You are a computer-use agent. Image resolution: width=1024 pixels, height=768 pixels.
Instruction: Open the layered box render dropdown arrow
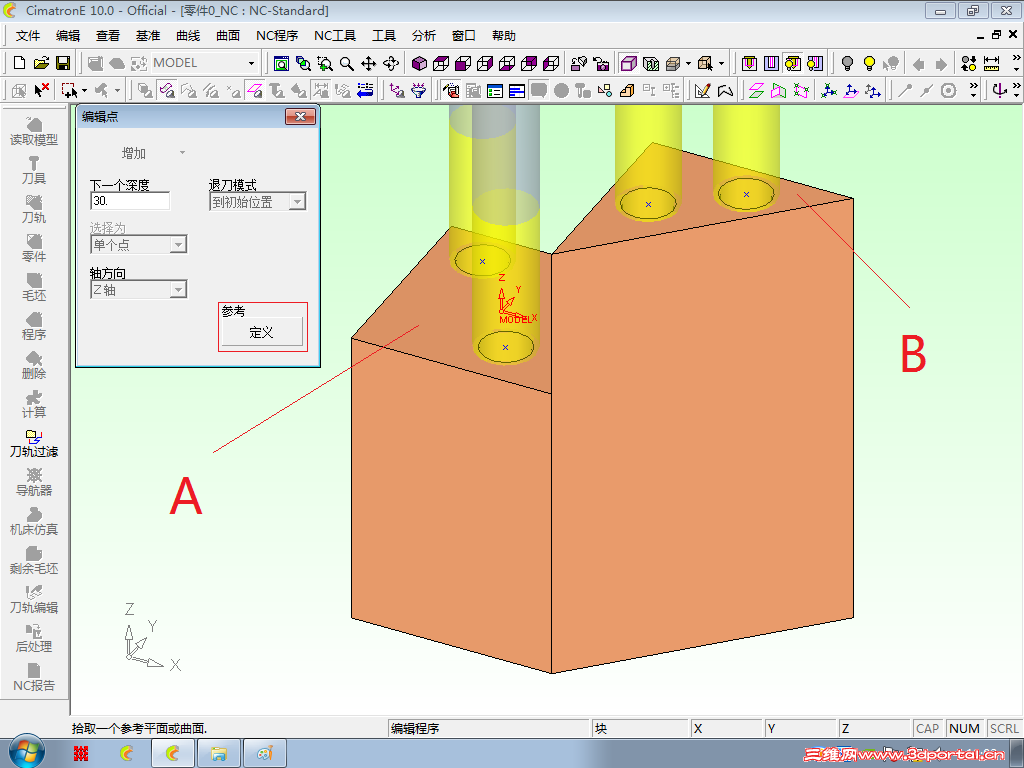(688, 63)
